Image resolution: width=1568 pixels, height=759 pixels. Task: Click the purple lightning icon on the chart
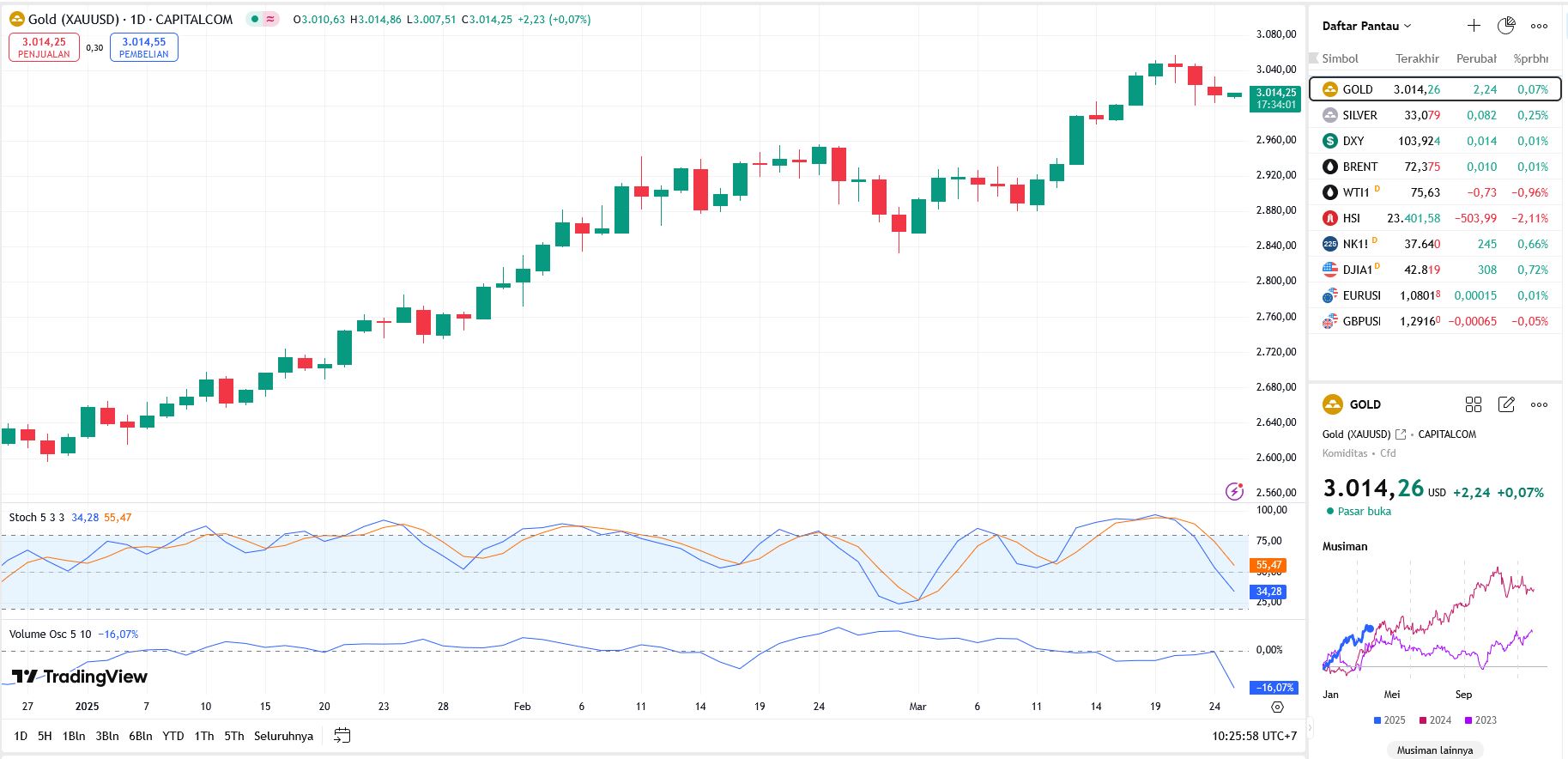click(1234, 491)
